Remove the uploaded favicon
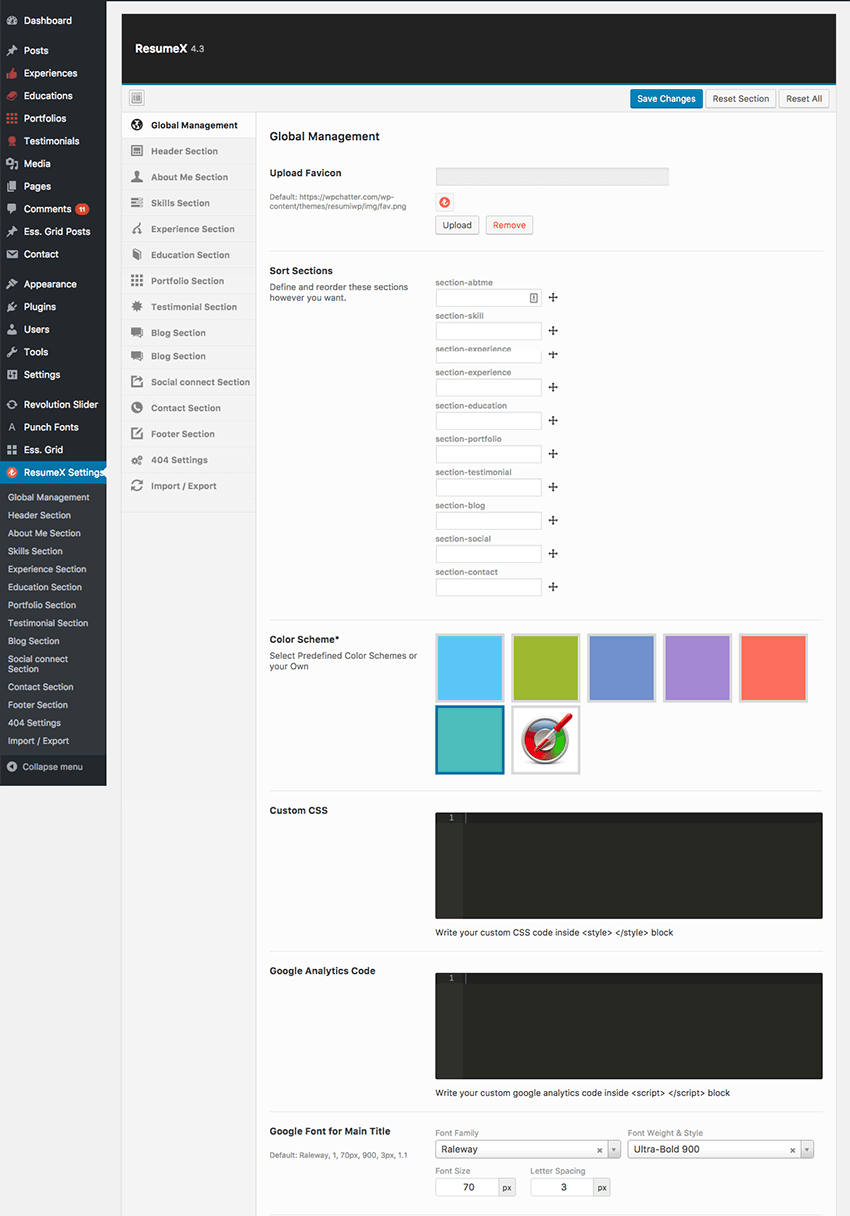 point(509,225)
